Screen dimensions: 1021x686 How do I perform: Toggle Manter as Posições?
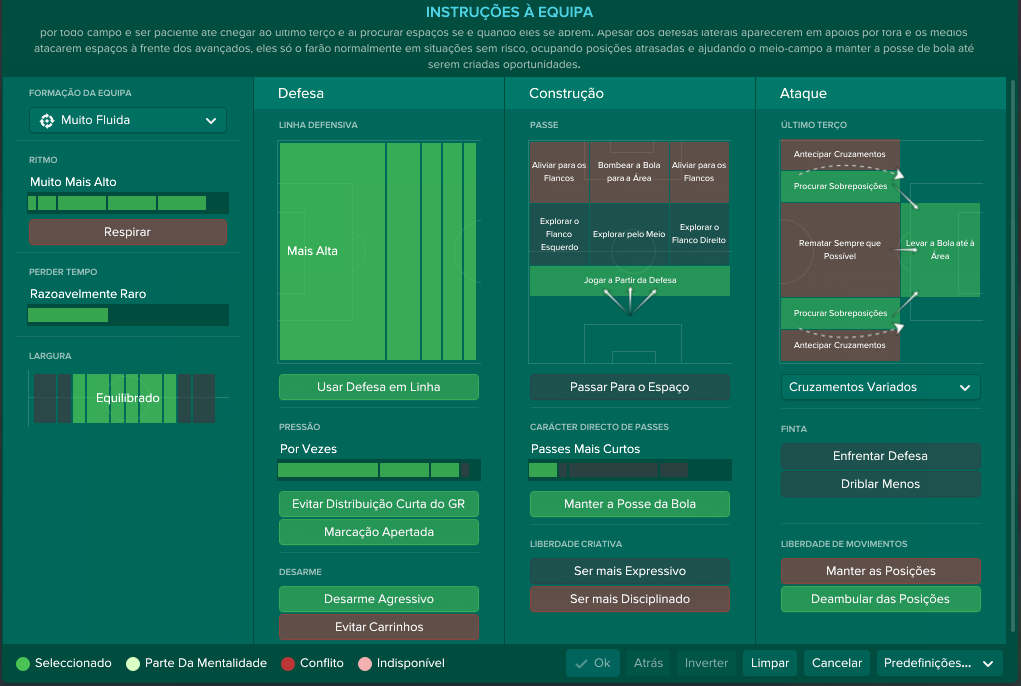click(880, 571)
